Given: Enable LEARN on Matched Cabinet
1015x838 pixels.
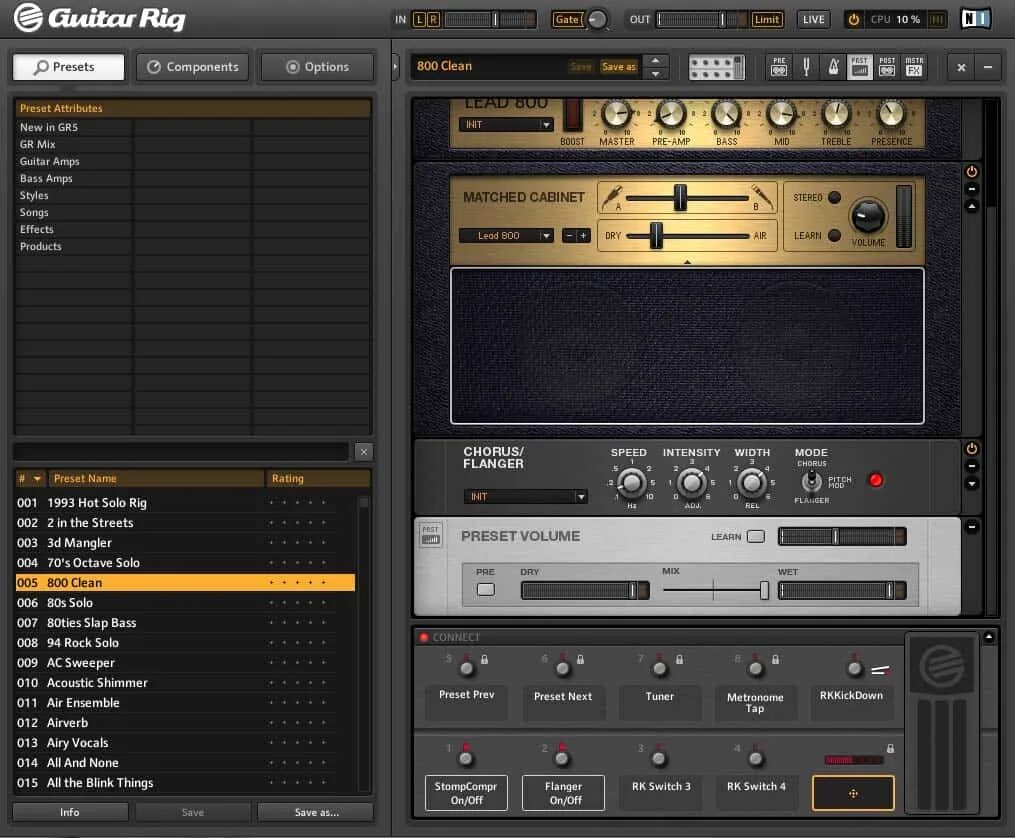Looking at the screenshot, I should click(834, 236).
